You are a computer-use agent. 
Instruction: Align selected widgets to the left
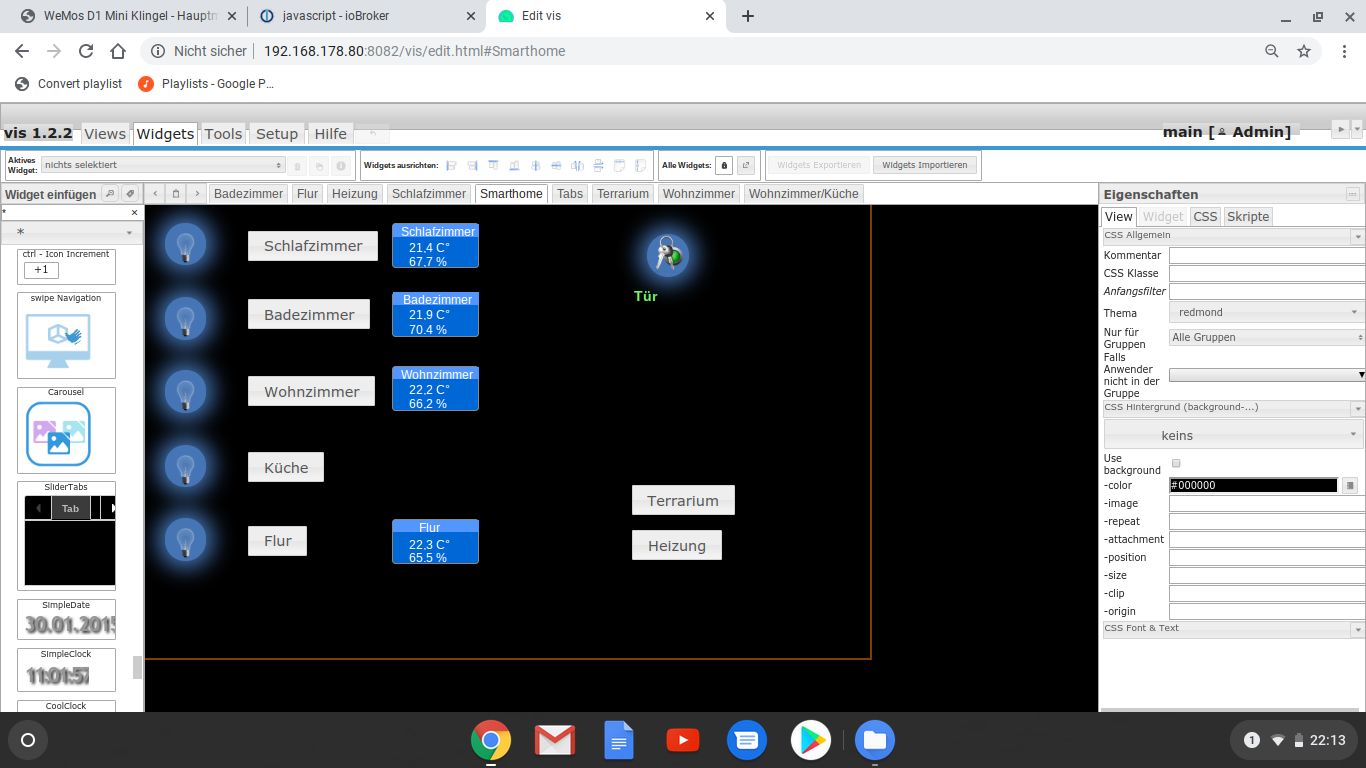(x=451, y=164)
